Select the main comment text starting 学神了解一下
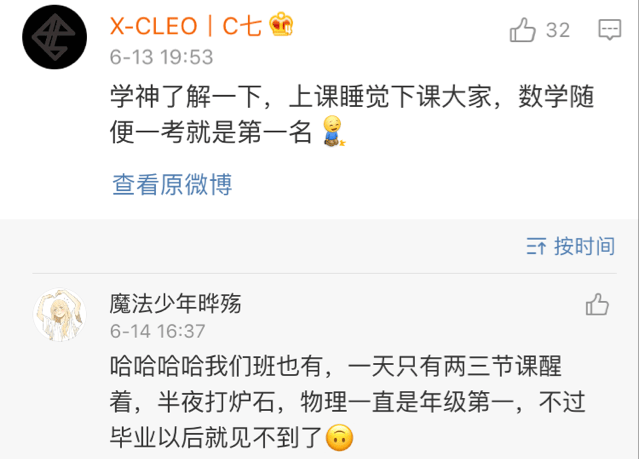Image resolution: width=639 pixels, height=459 pixels. click(352, 115)
